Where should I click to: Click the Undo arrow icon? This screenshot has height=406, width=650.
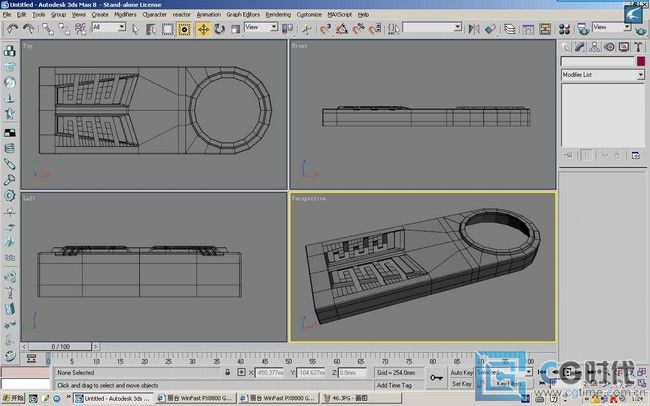pyautogui.click(x=12, y=29)
